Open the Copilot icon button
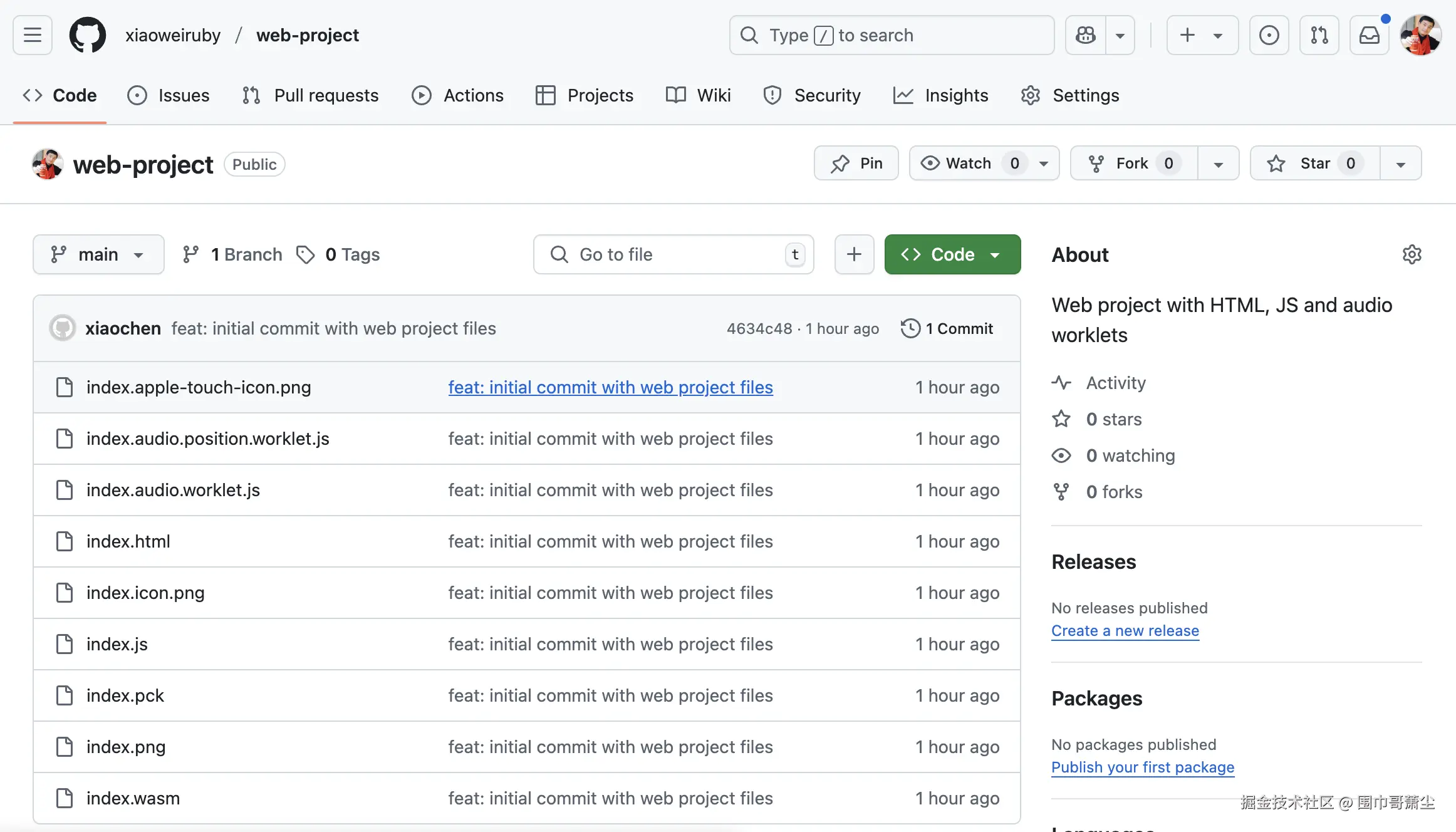Screen dimensions: 1456x832 1085,35
